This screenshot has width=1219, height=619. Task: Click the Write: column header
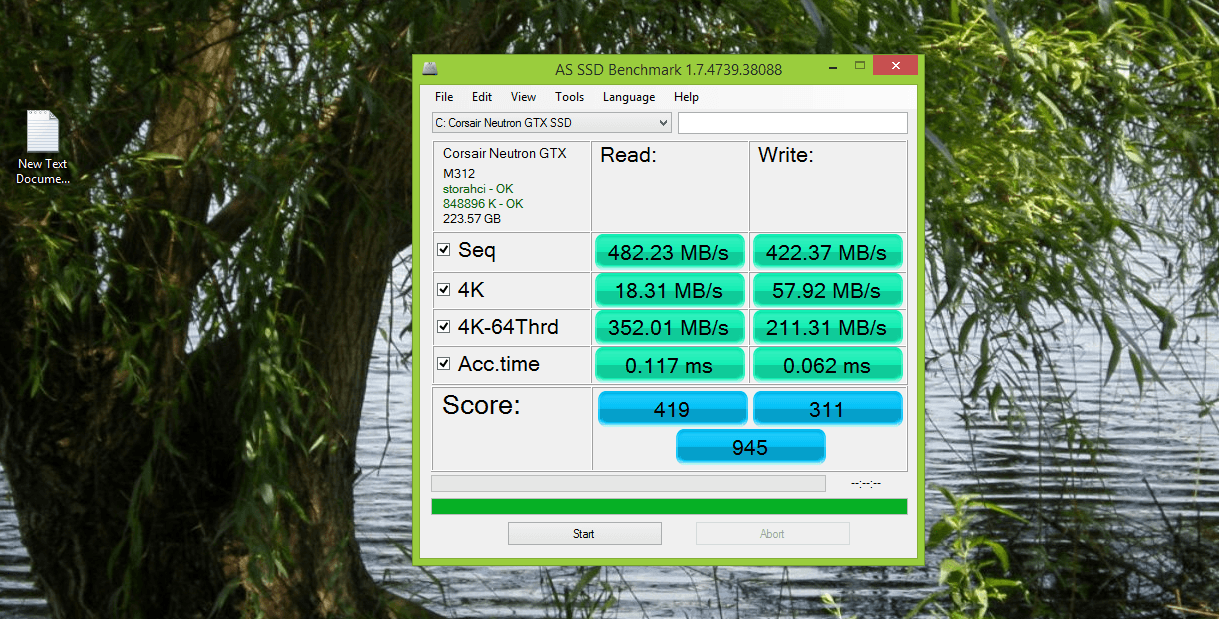point(786,155)
